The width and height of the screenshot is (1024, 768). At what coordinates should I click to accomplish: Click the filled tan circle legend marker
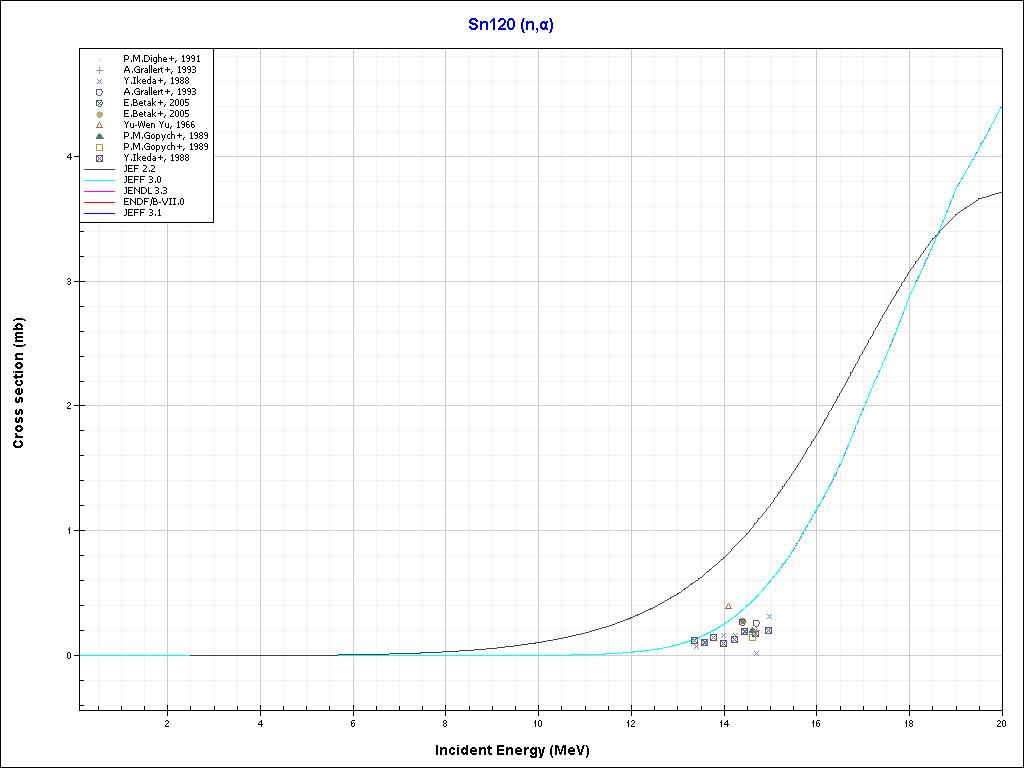pos(99,114)
